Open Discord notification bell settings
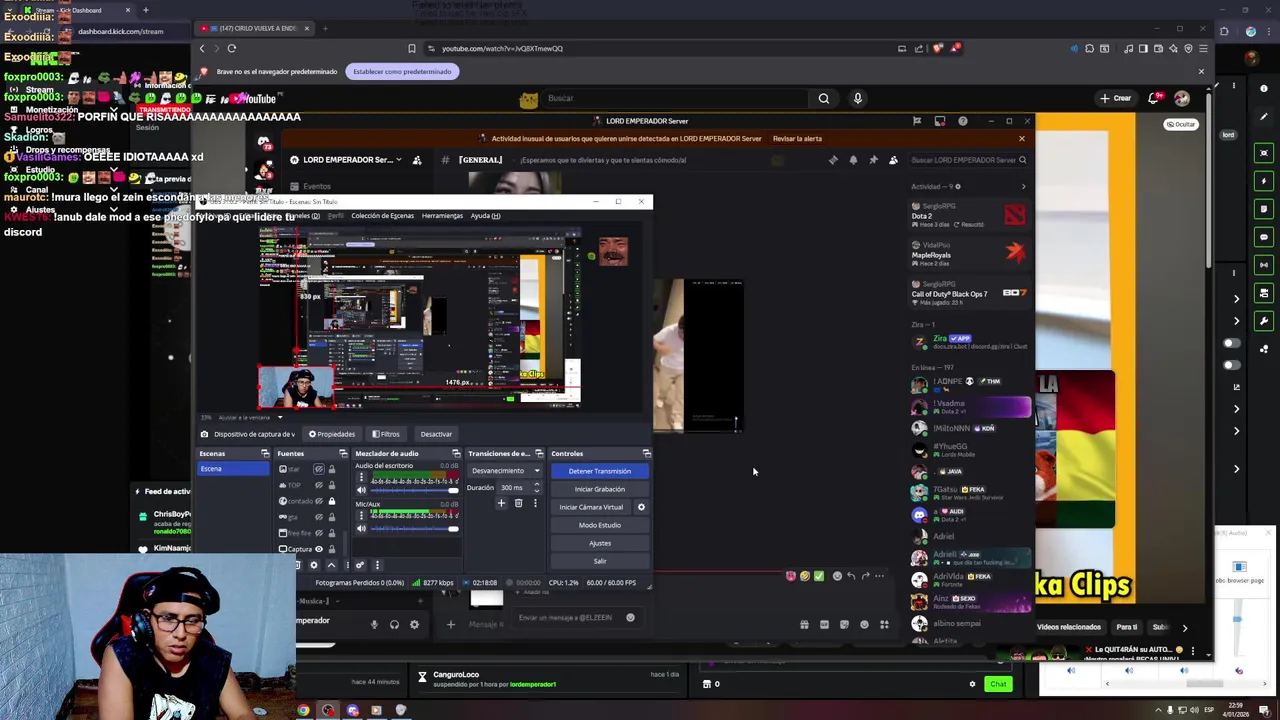Screen dimensions: 1280x720 853,160
